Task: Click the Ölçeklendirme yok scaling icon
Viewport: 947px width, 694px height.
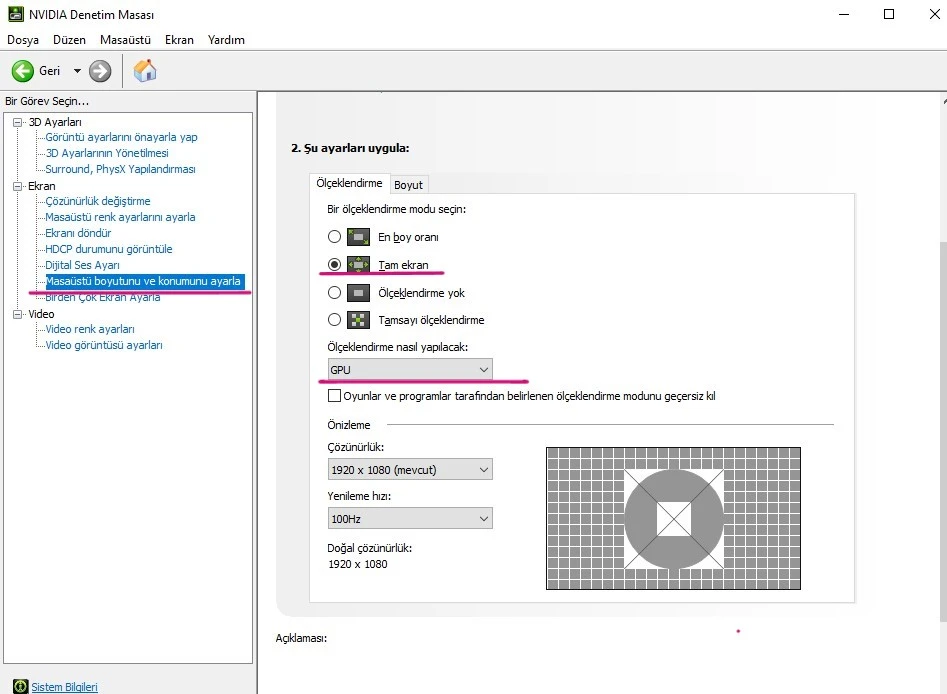Action: click(358, 293)
